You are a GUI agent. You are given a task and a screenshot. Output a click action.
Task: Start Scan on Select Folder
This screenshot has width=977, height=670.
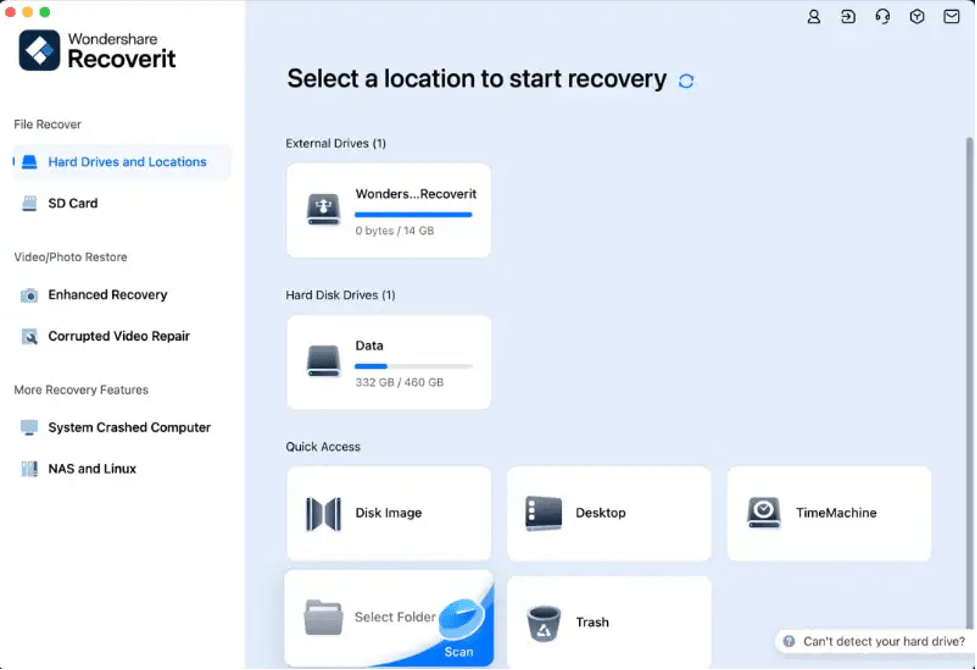[x=459, y=652]
